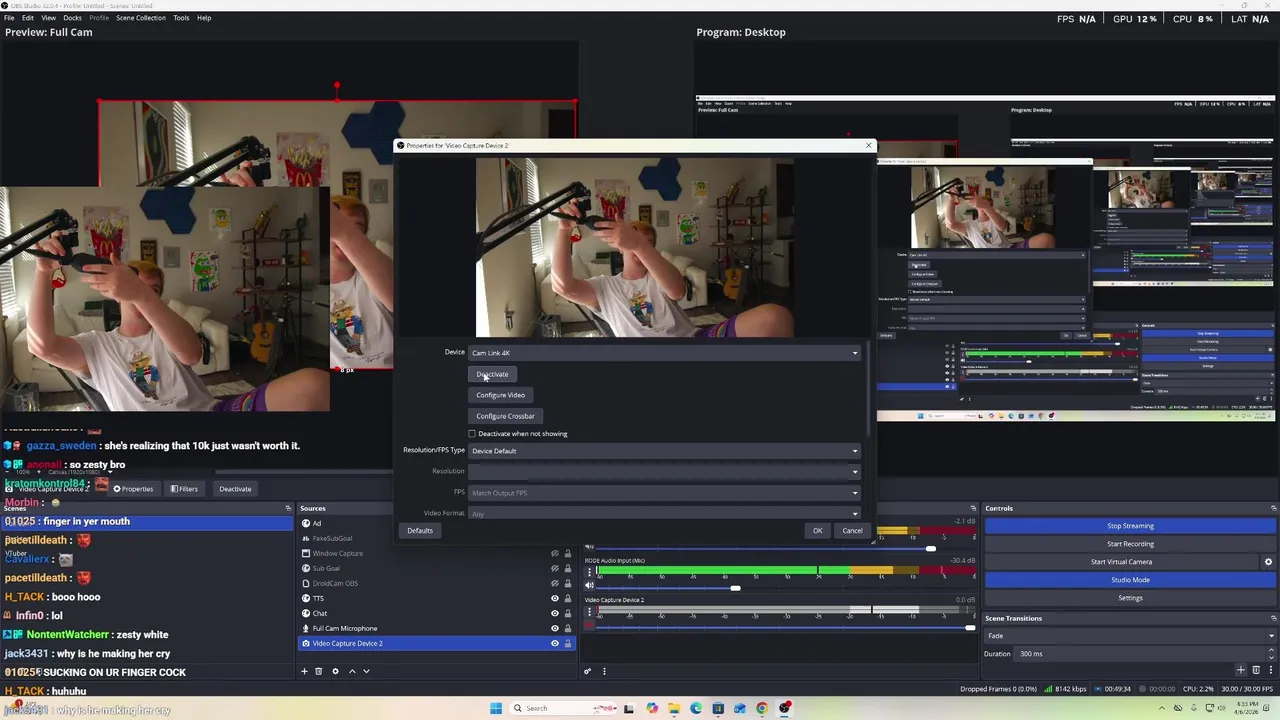
Task: Open virtual camera settings gear icon
Action: 1268,562
